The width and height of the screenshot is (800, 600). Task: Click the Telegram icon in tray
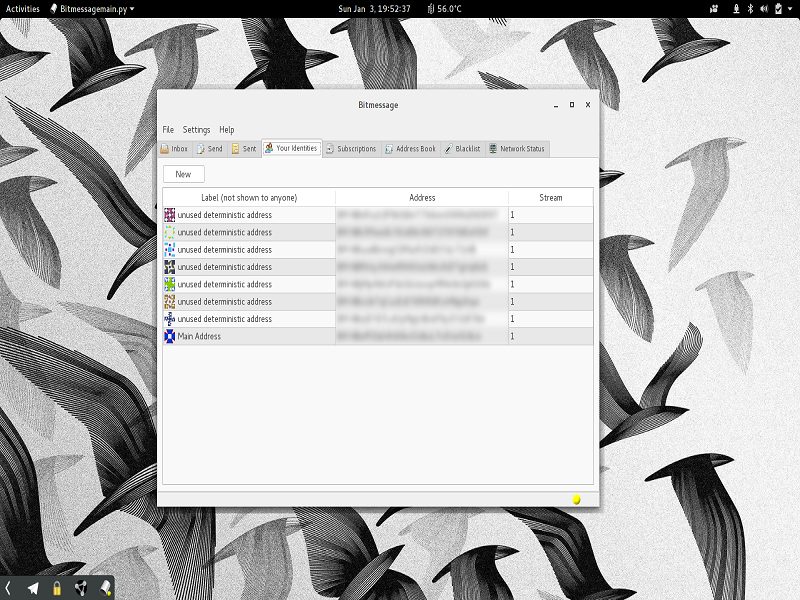(x=33, y=588)
